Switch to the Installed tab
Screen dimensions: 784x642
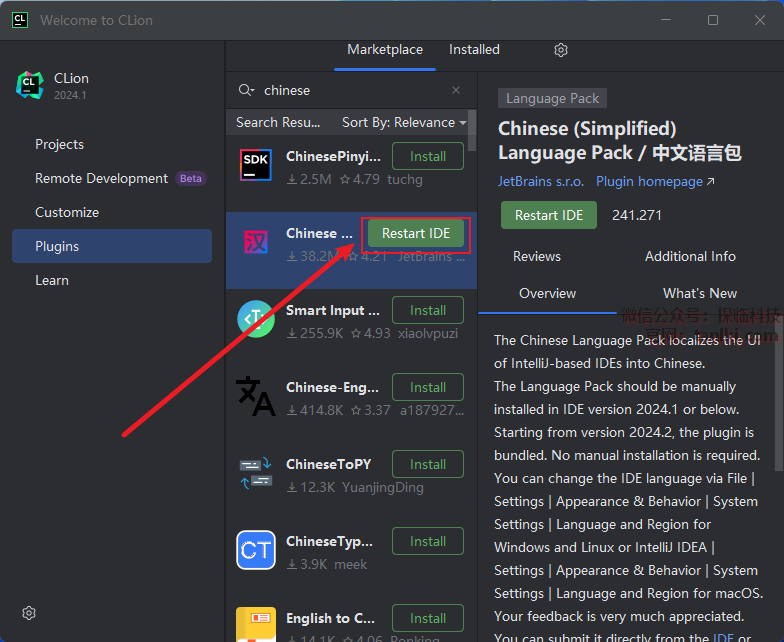pos(474,50)
